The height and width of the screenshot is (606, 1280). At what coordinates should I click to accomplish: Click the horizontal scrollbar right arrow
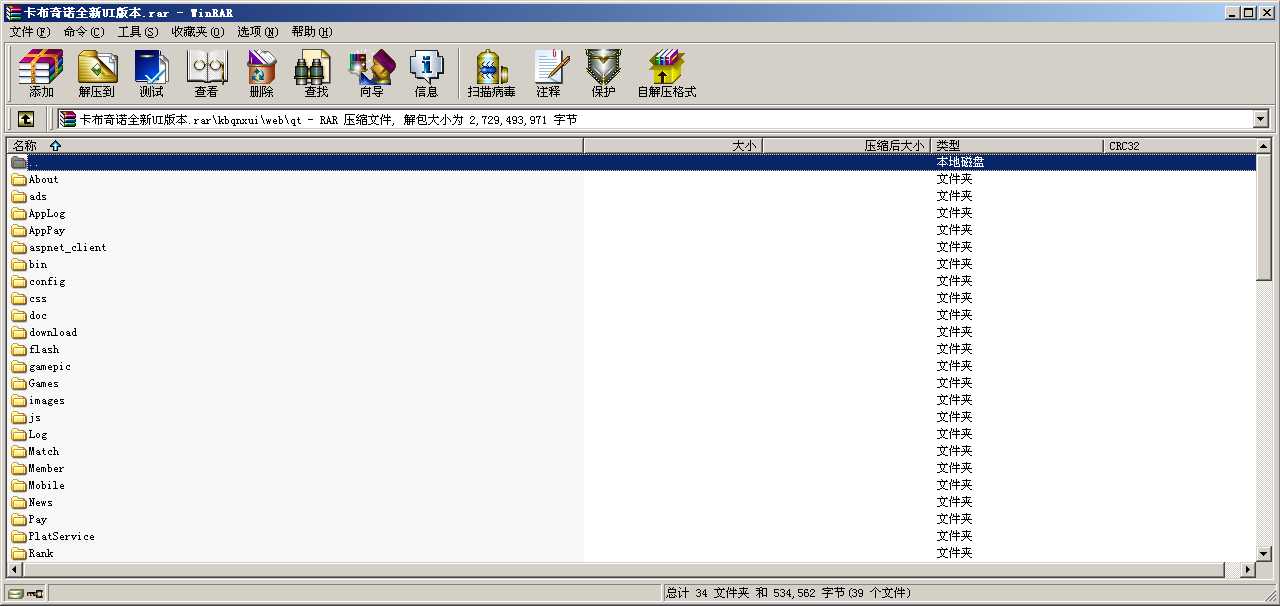click(1247, 570)
